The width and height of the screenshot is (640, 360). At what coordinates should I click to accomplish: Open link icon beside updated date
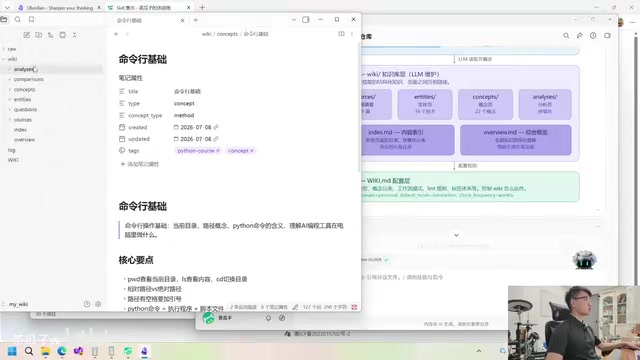216,139
